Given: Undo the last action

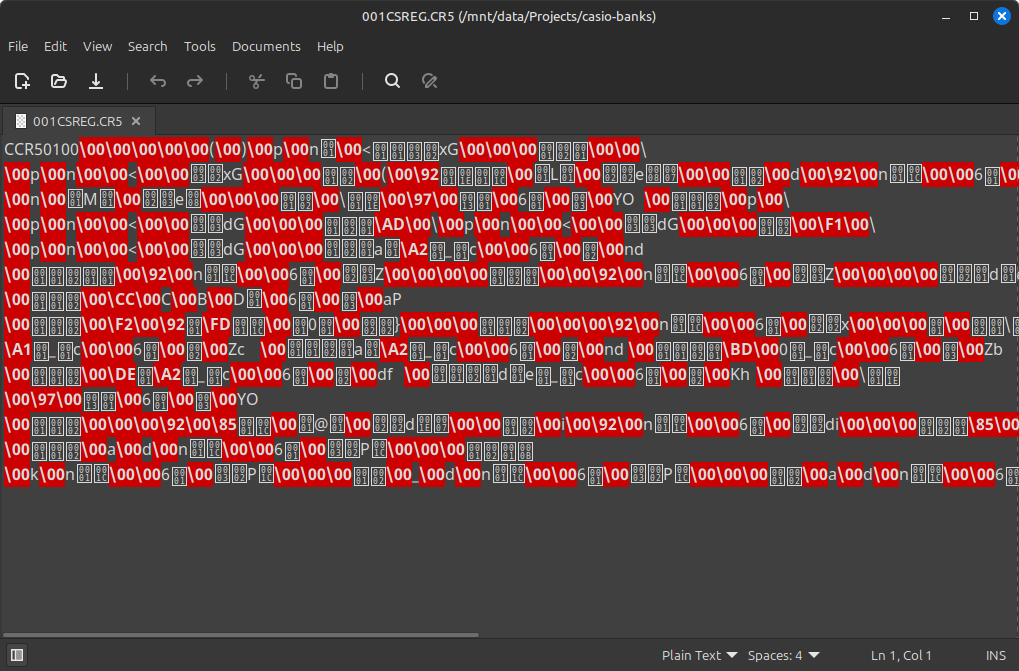Looking at the screenshot, I should (x=158, y=81).
